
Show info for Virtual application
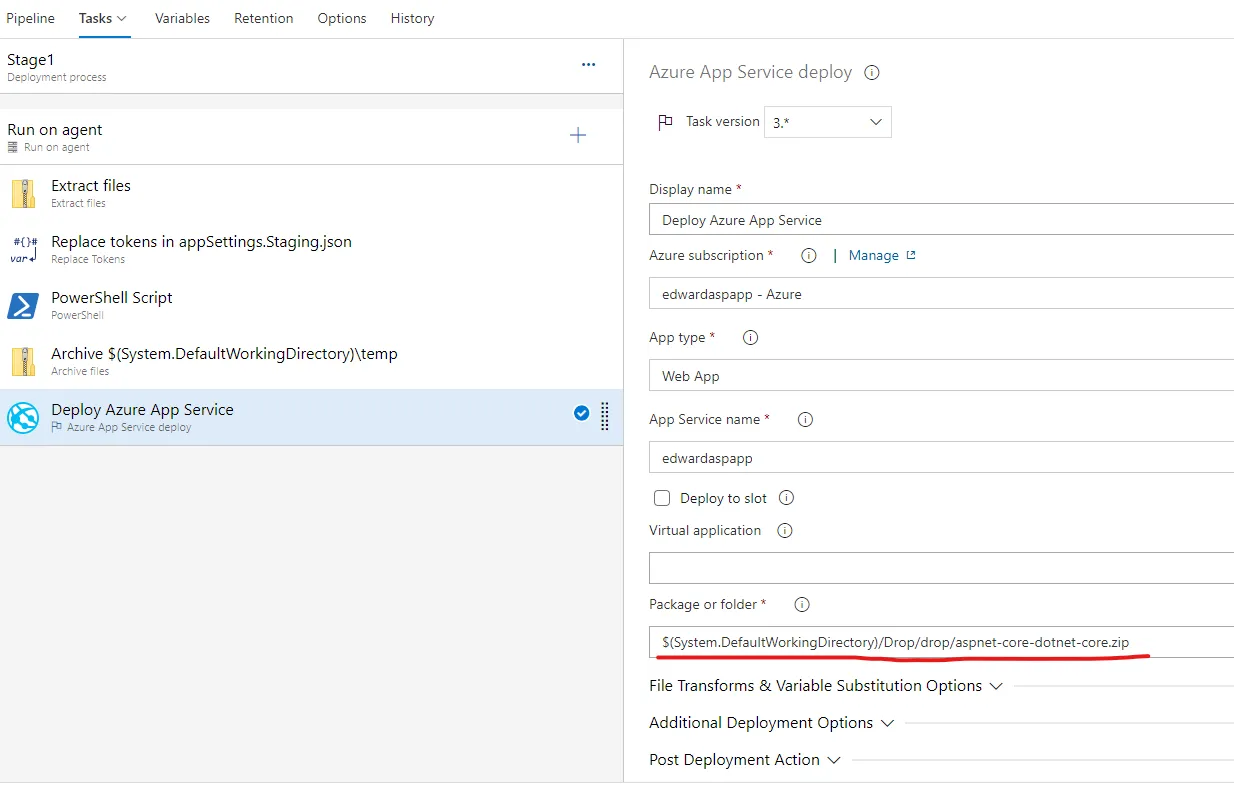click(784, 530)
